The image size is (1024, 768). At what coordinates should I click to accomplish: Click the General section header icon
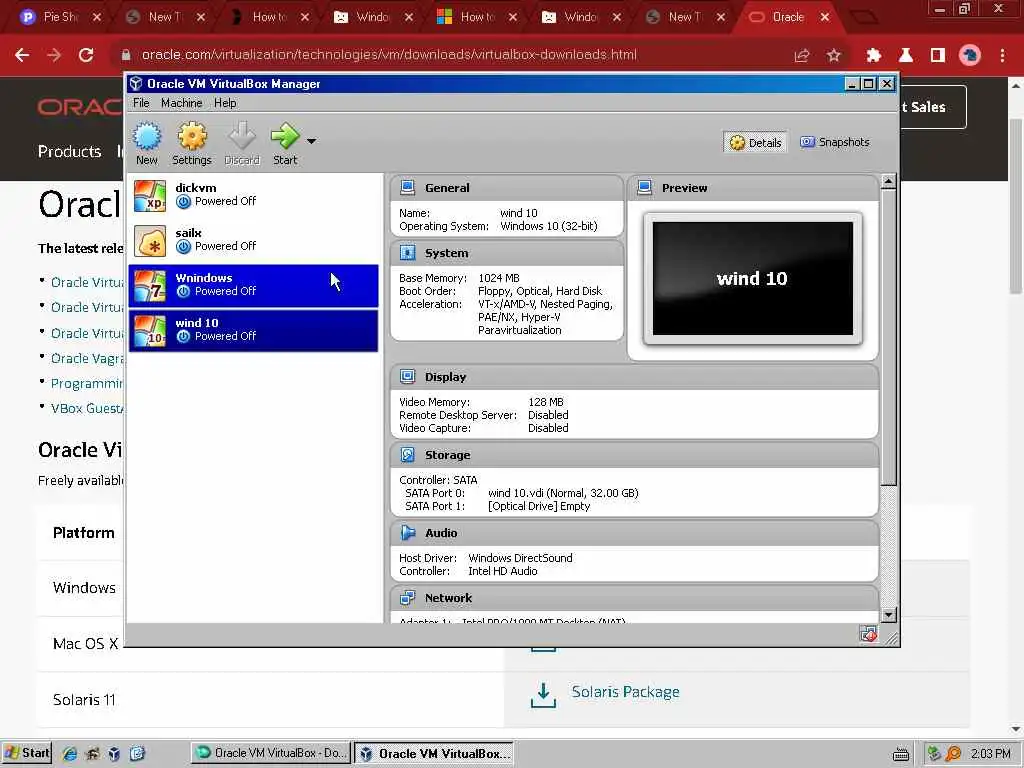tap(408, 187)
